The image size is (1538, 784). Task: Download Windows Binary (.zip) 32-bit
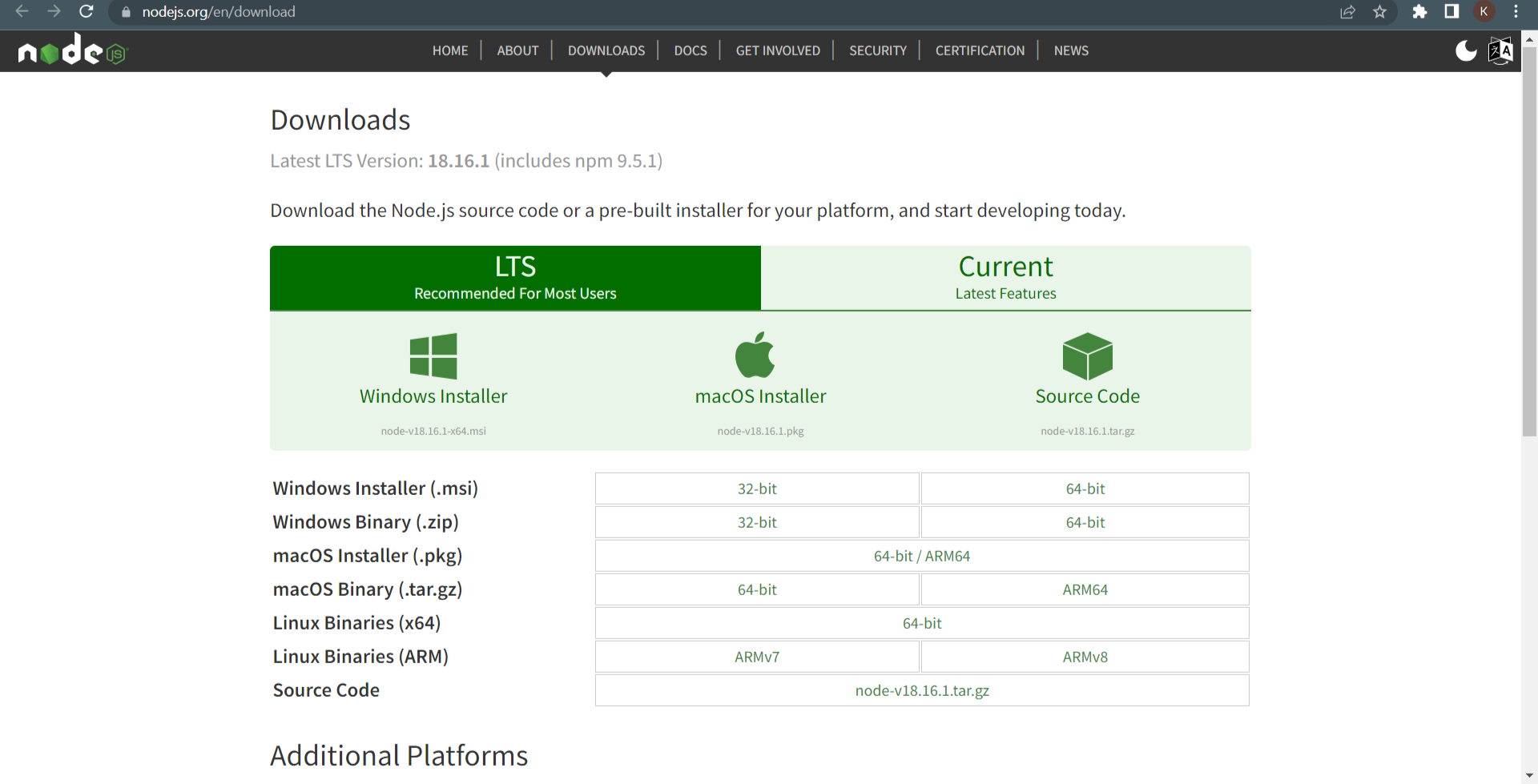[757, 522]
